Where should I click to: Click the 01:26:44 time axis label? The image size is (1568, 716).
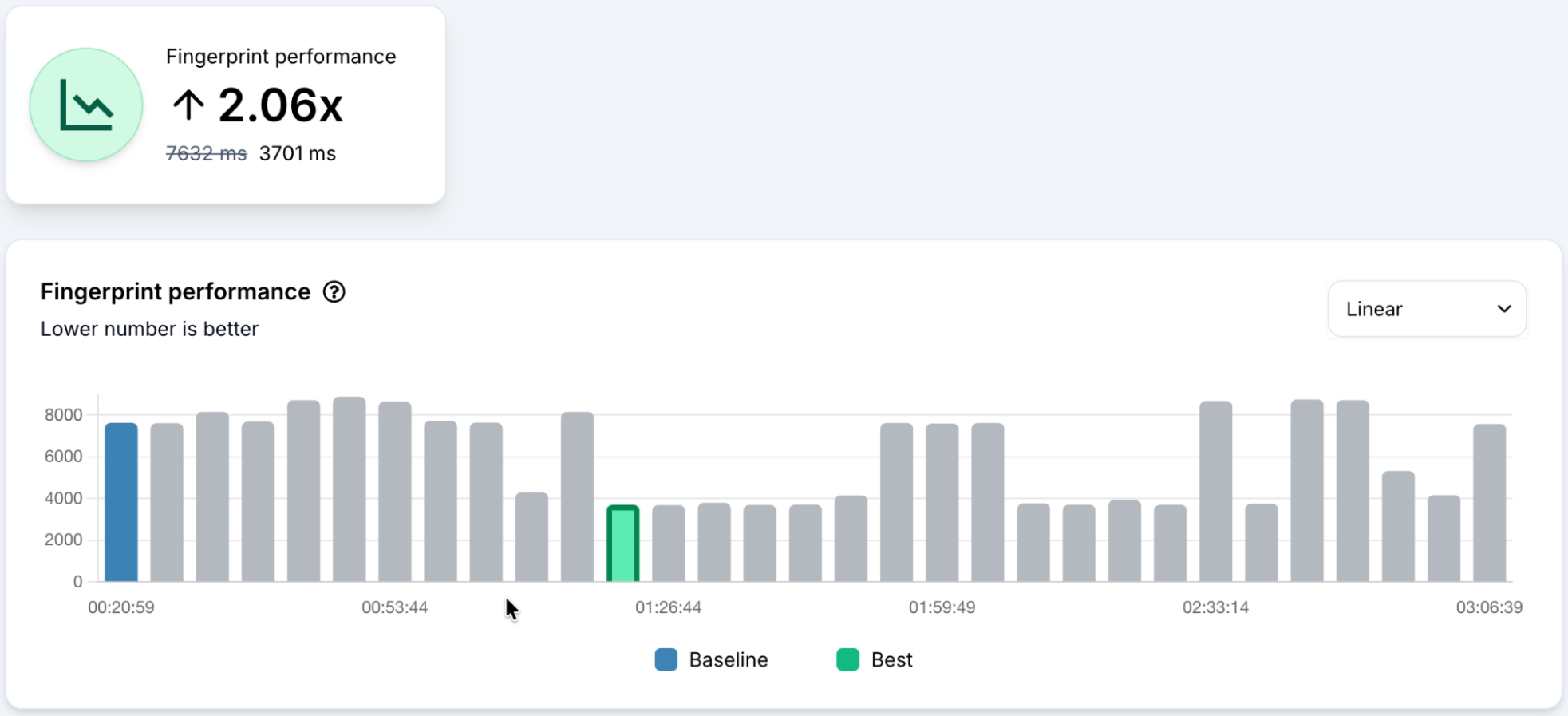pyautogui.click(x=668, y=607)
